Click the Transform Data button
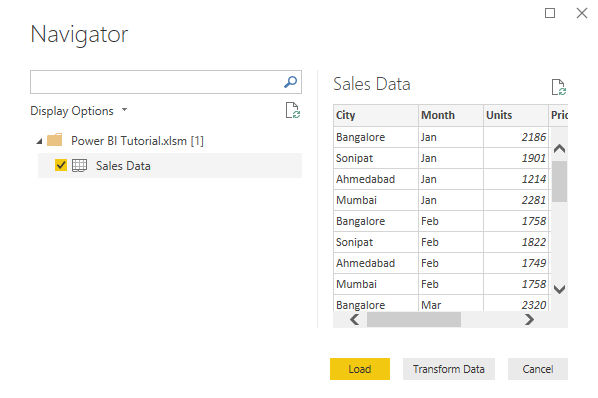This screenshot has width=598, height=398. coord(448,369)
